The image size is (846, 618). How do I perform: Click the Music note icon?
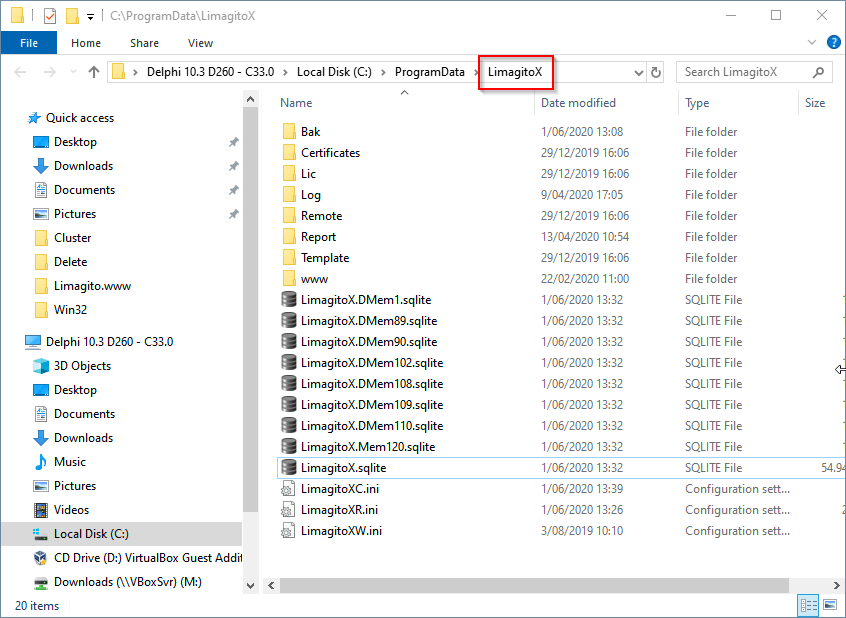coord(41,461)
